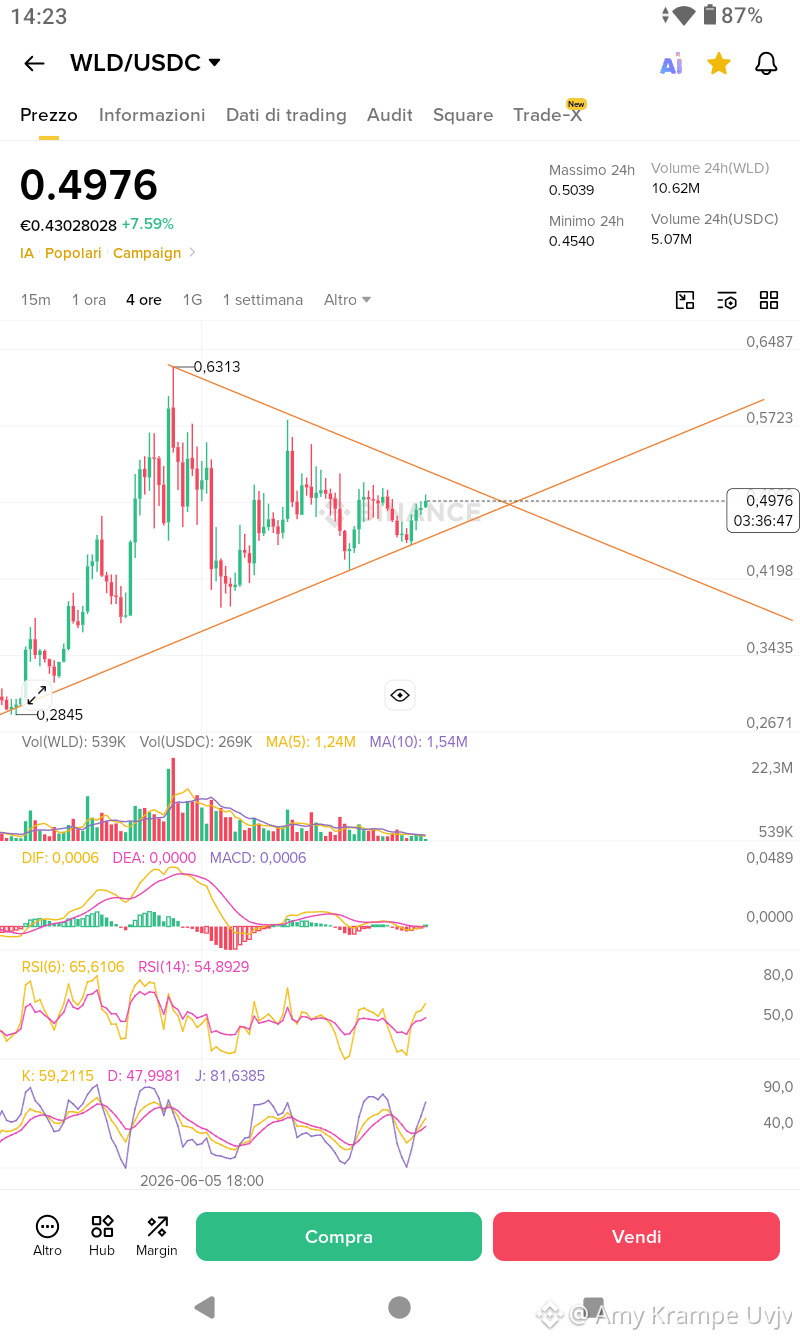Open the AI assistant icon
800x1340 pixels.
(x=671, y=64)
